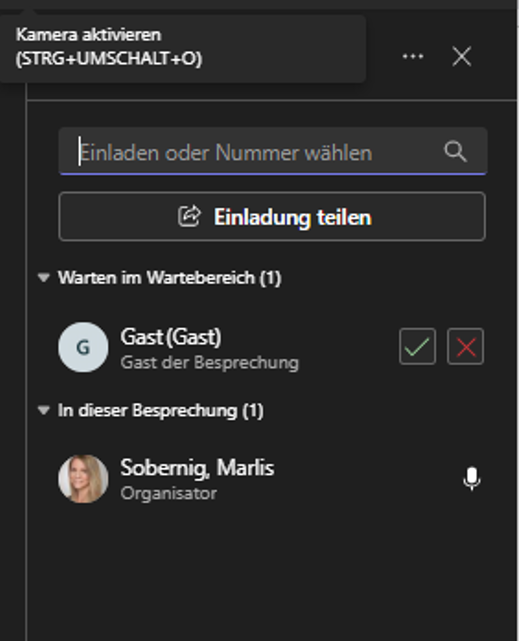This screenshot has height=643, width=519.
Task: Select the 'Gast (Gast)' participant name
Action: [171, 337]
